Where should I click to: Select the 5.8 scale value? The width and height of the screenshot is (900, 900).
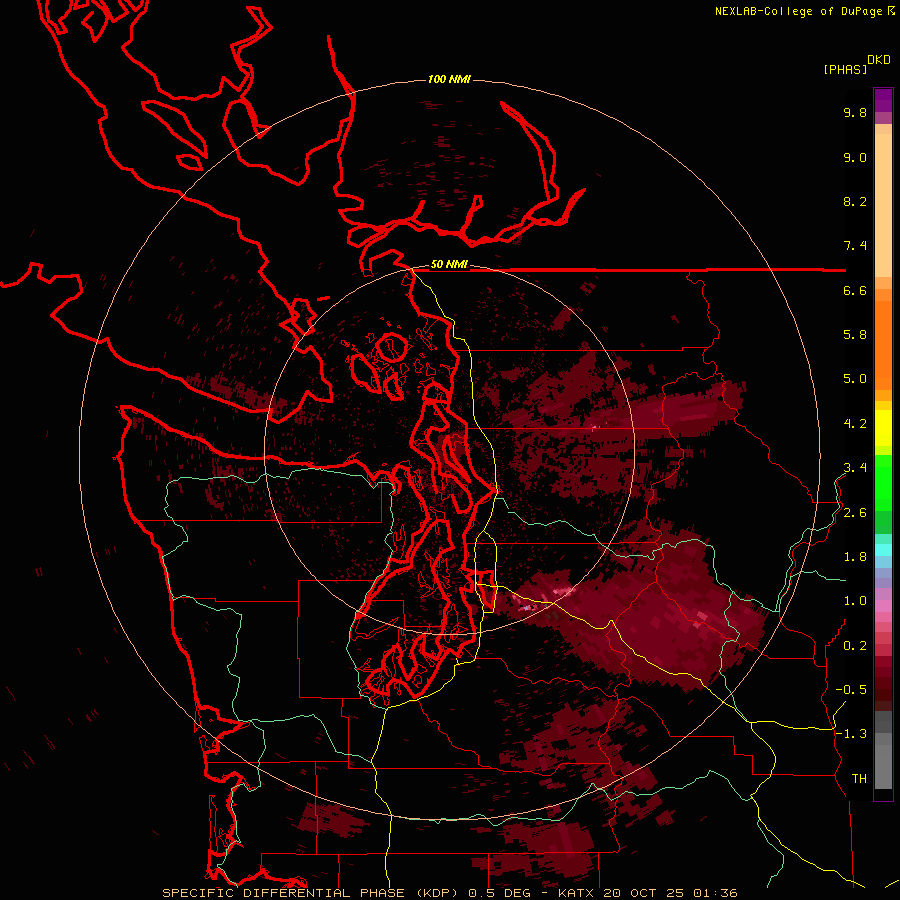tap(855, 335)
